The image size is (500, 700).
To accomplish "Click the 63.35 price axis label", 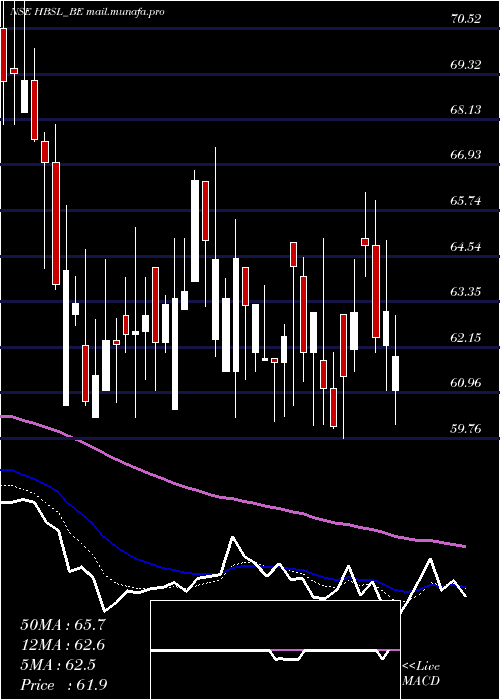I will point(466,292).
